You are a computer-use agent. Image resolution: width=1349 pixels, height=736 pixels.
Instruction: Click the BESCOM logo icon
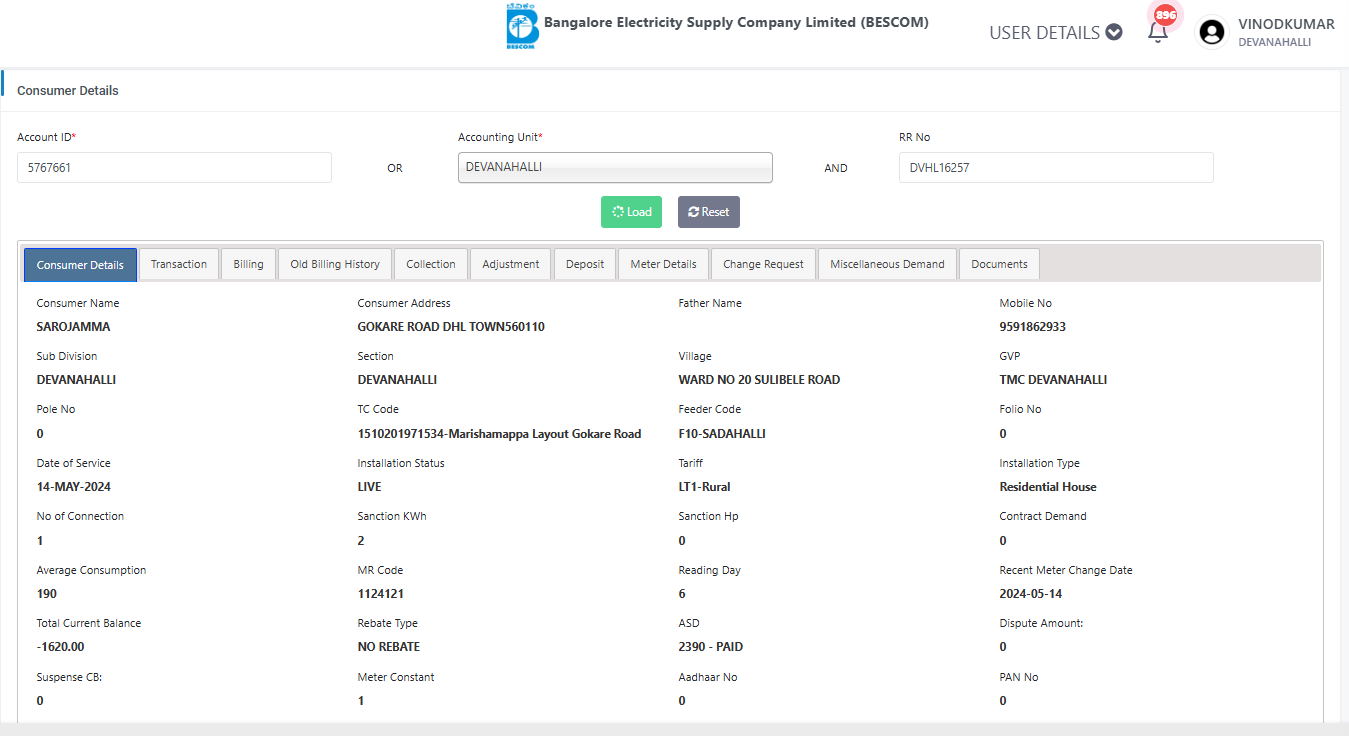coord(522,27)
